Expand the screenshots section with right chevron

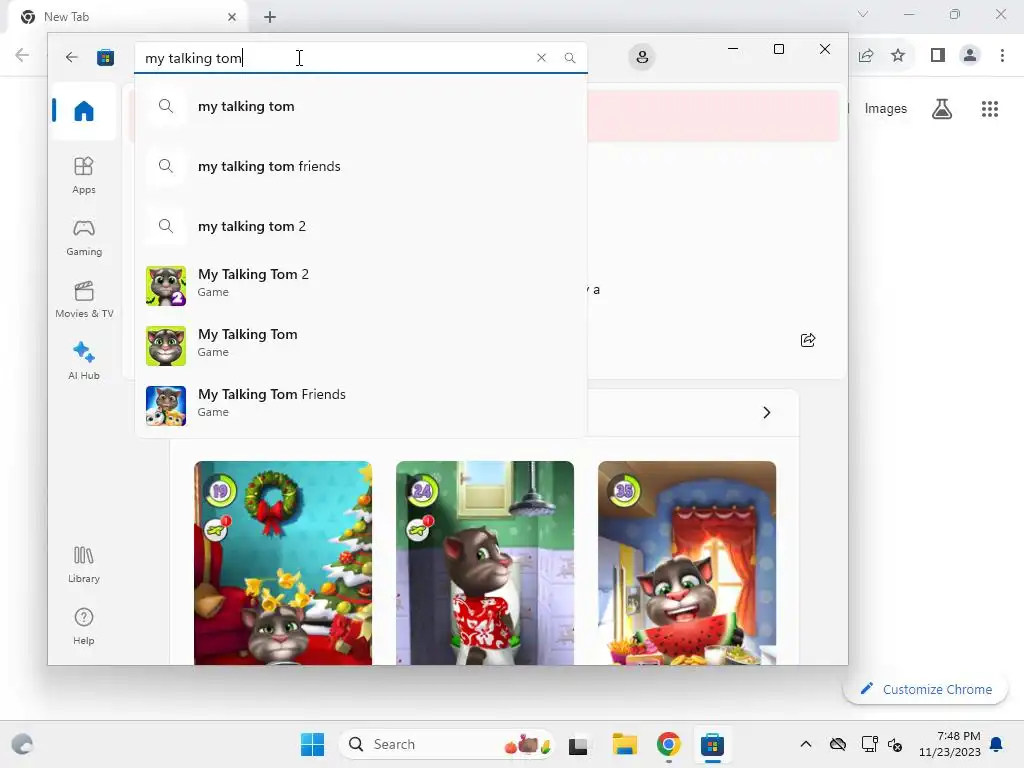pos(767,413)
